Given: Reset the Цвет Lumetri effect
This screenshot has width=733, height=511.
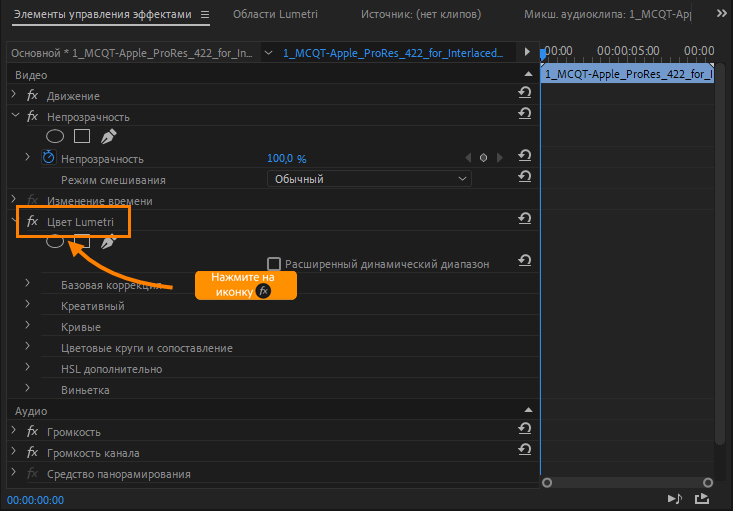Looking at the screenshot, I should click(x=525, y=219).
